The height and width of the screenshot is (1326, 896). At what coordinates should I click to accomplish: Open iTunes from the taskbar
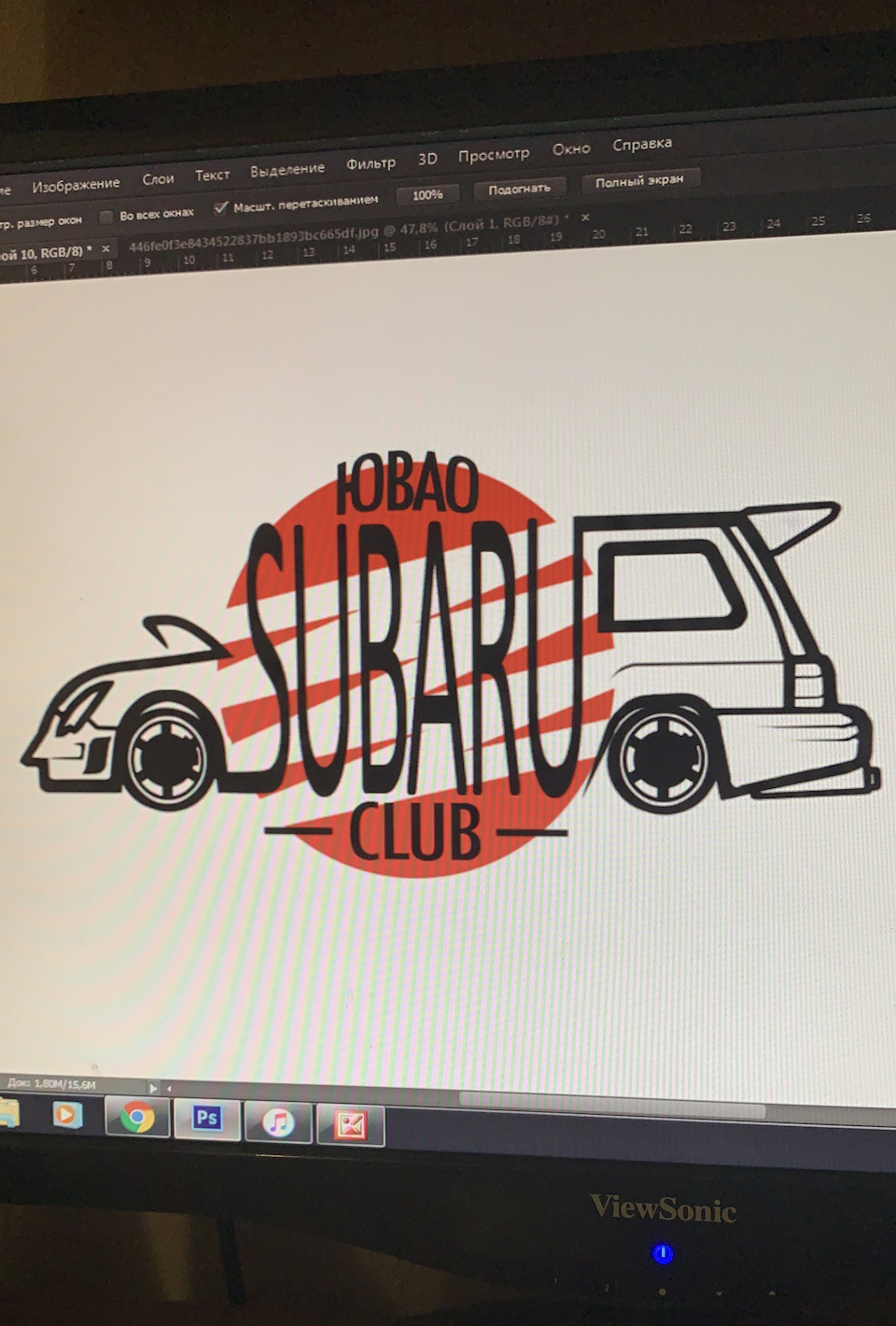click(277, 1121)
